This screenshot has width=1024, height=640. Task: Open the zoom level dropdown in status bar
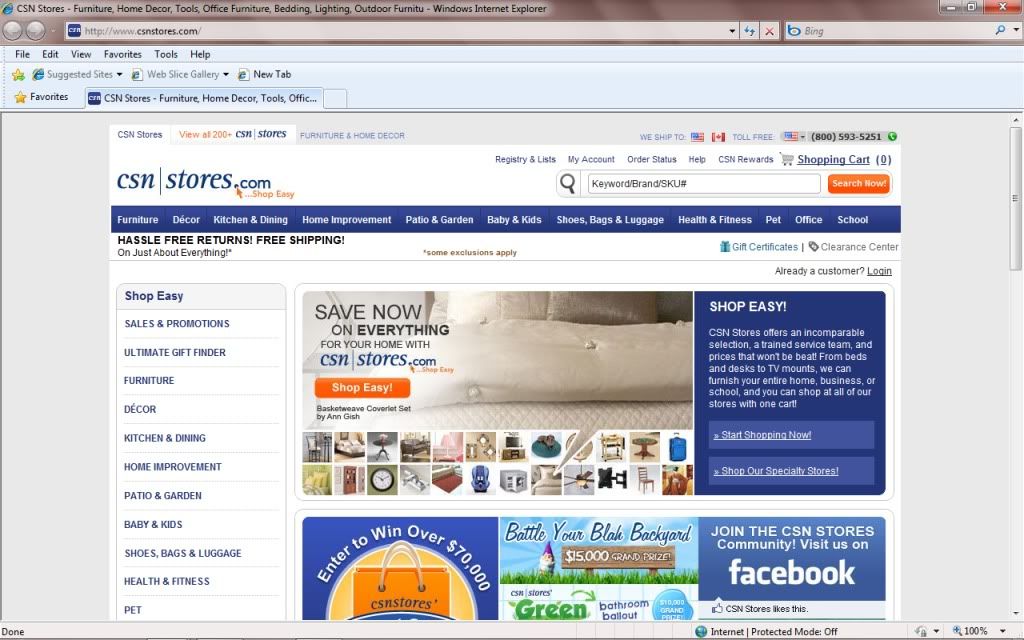pos(1002,631)
